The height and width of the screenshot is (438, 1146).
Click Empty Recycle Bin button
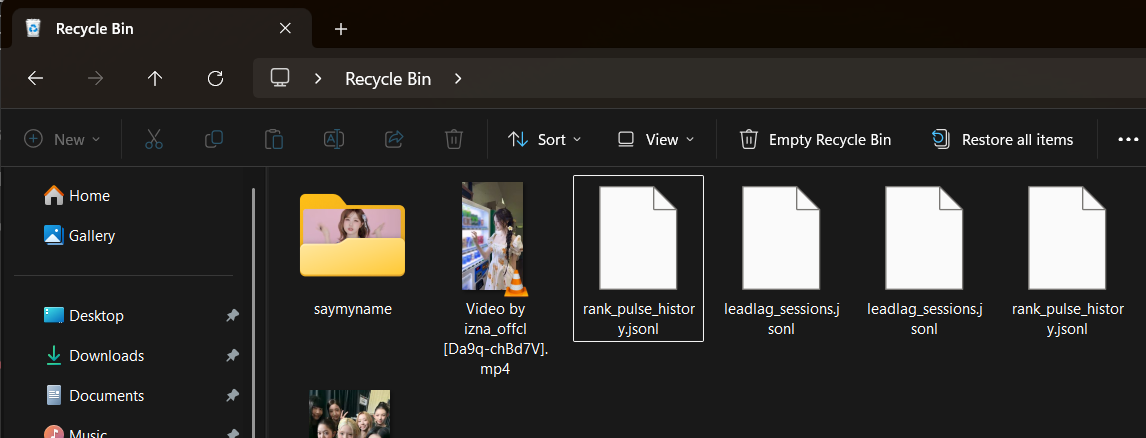point(816,139)
